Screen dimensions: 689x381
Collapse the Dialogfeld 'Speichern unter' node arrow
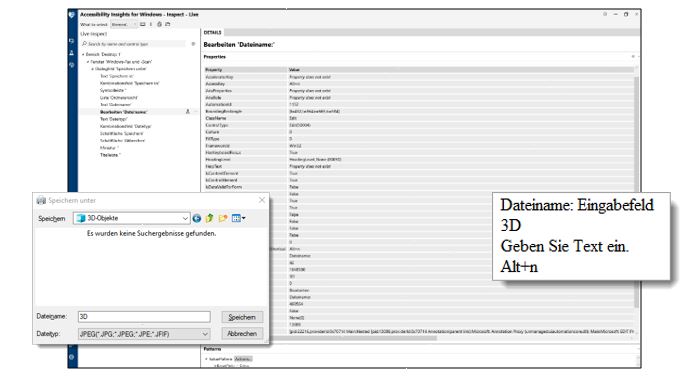click(x=93, y=69)
